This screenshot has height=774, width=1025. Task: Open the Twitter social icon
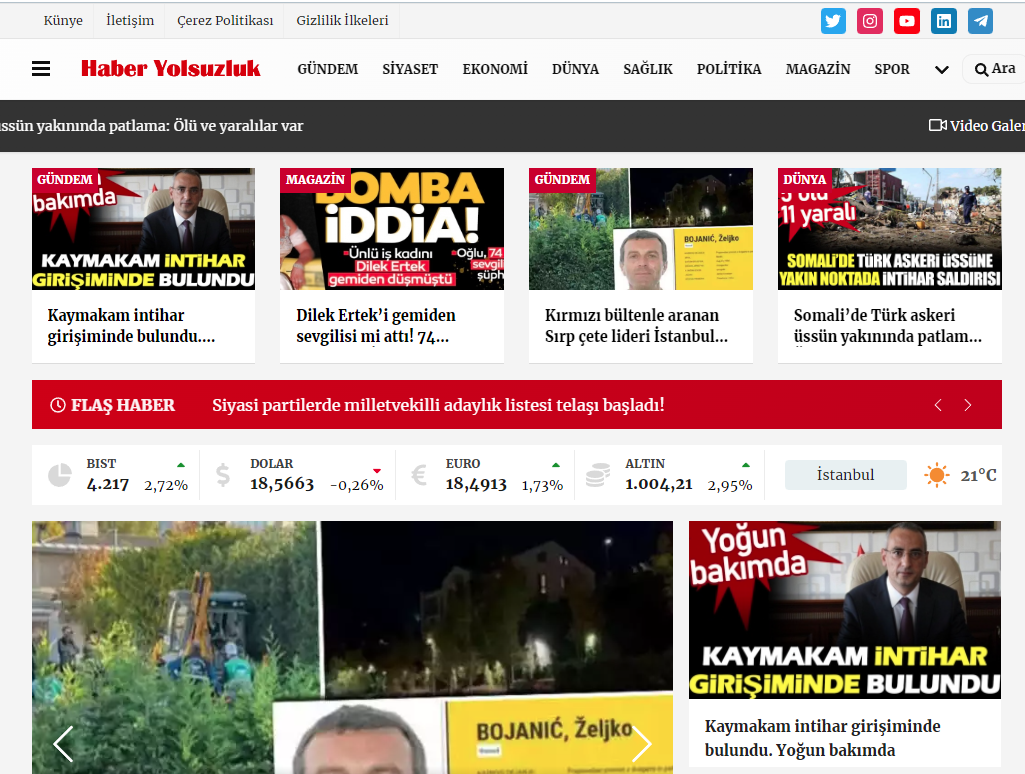click(x=833, y=21)
